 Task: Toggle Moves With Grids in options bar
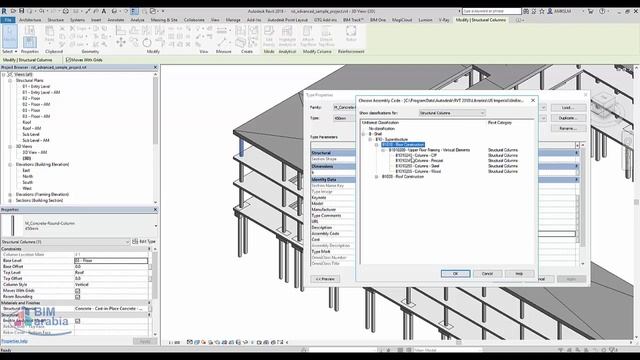click(x=68, y=60)
